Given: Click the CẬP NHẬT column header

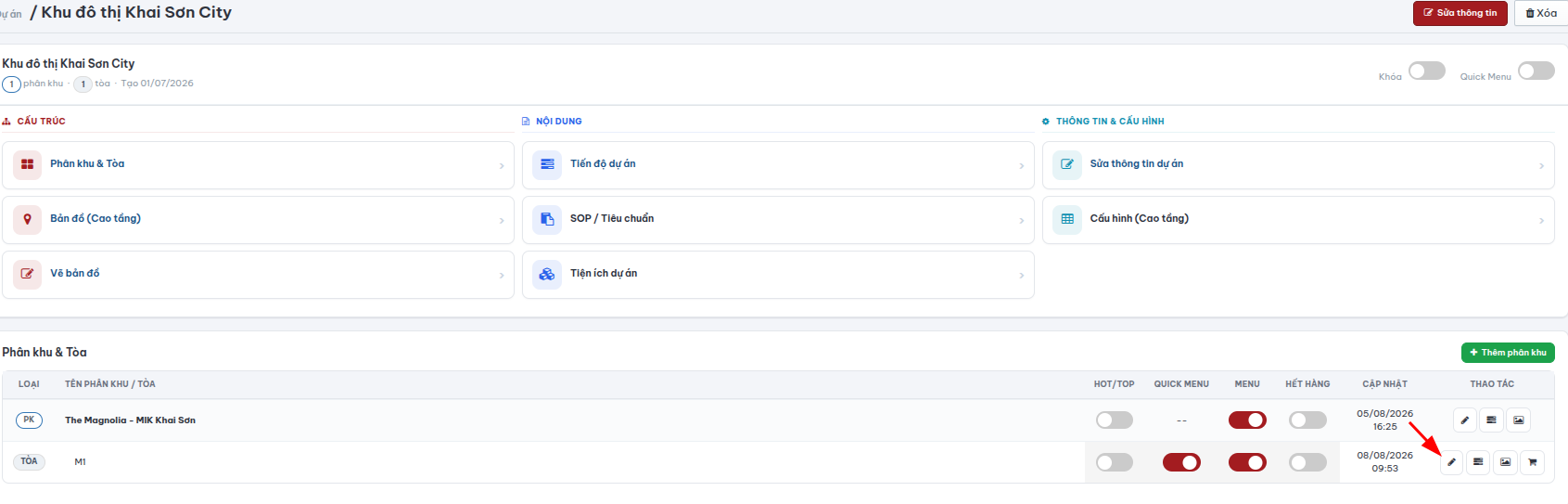Looking at the screenshot, I should tap(1384, 384).
